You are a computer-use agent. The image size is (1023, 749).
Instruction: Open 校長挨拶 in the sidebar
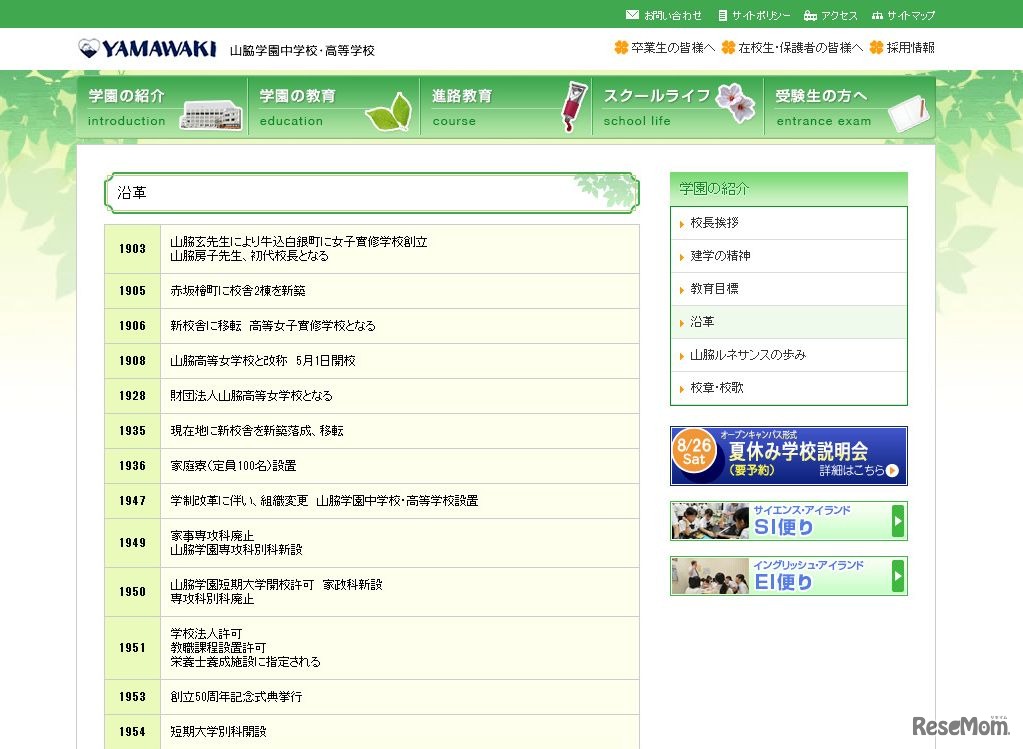tap(714, 223)
